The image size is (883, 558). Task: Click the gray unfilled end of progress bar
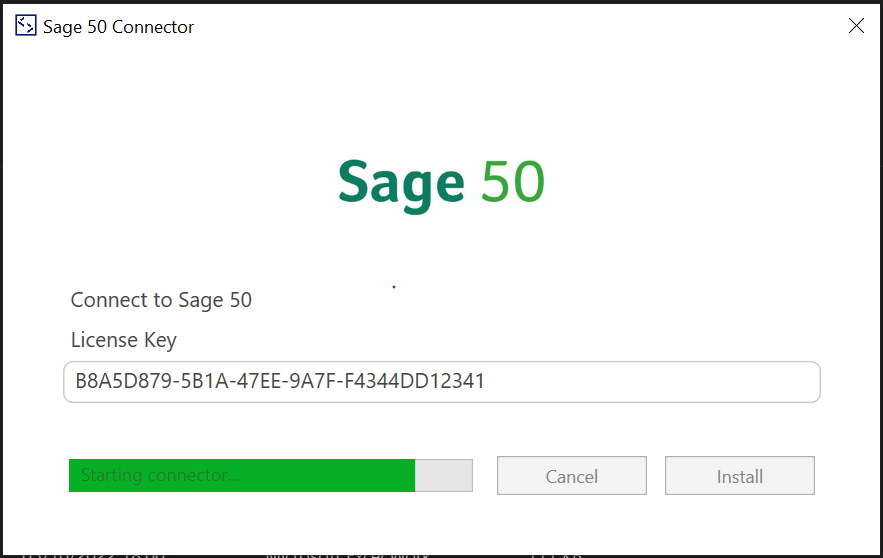[x=444, y=476]
